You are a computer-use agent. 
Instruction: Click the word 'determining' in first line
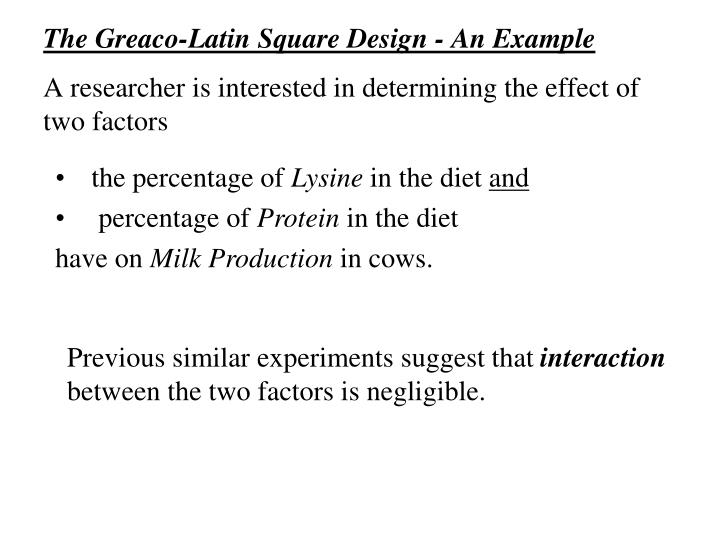coord(429,89)
